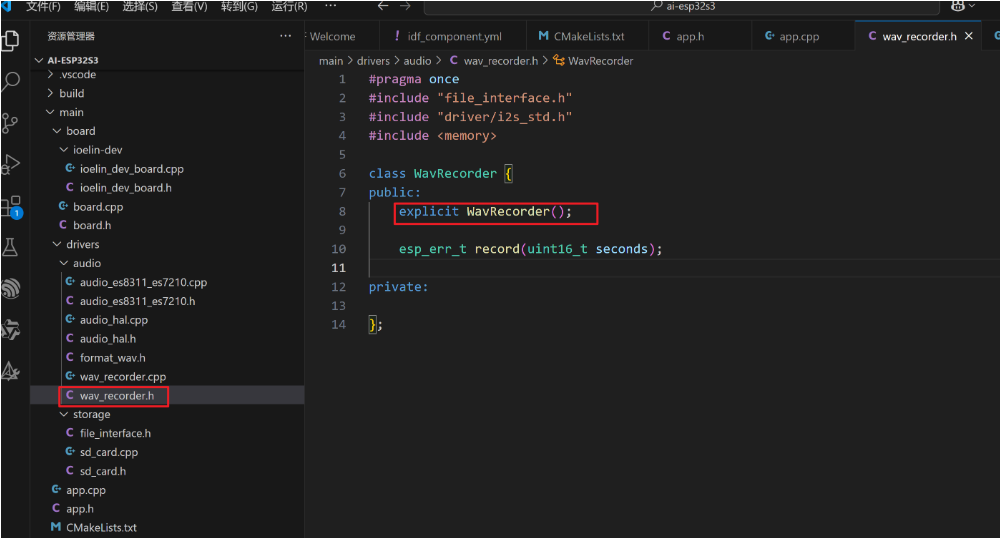Viewport: 1000px width, 538px height.
Task: Collapse the AI-ESP32S3 root folder
Action: 167,60
